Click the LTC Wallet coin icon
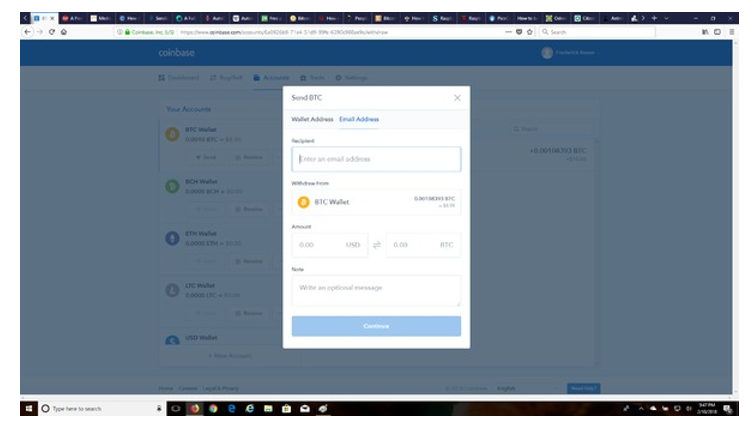746x431 pixels. coord(172,290)
